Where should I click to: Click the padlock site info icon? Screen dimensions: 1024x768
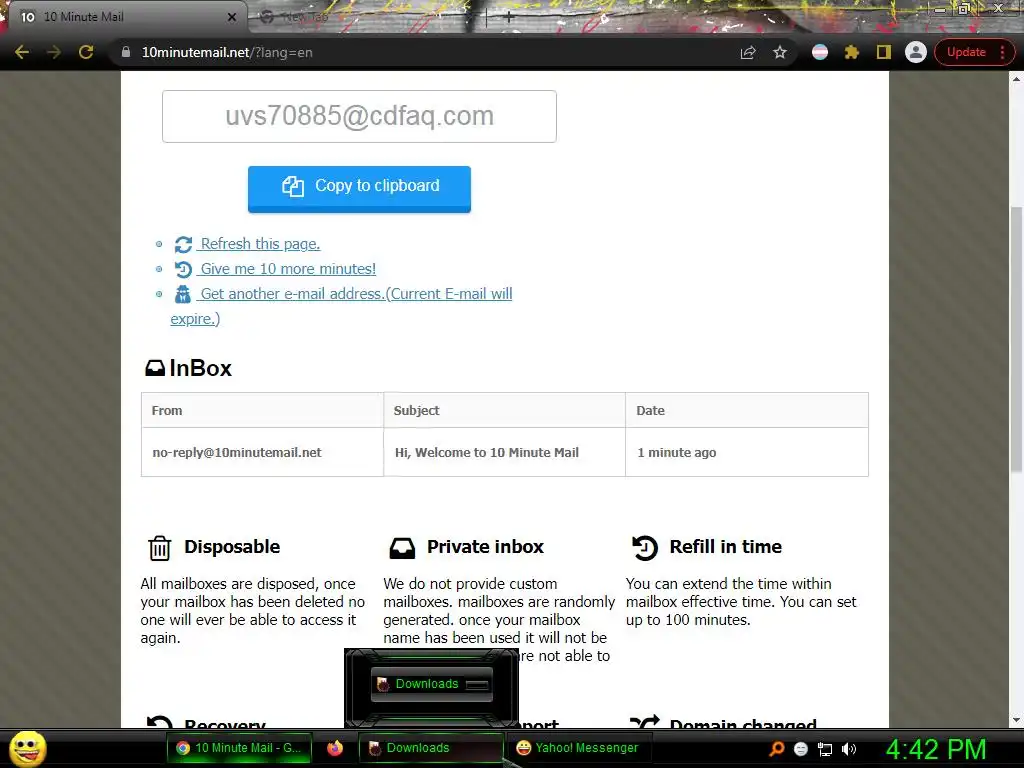point(126,52)
